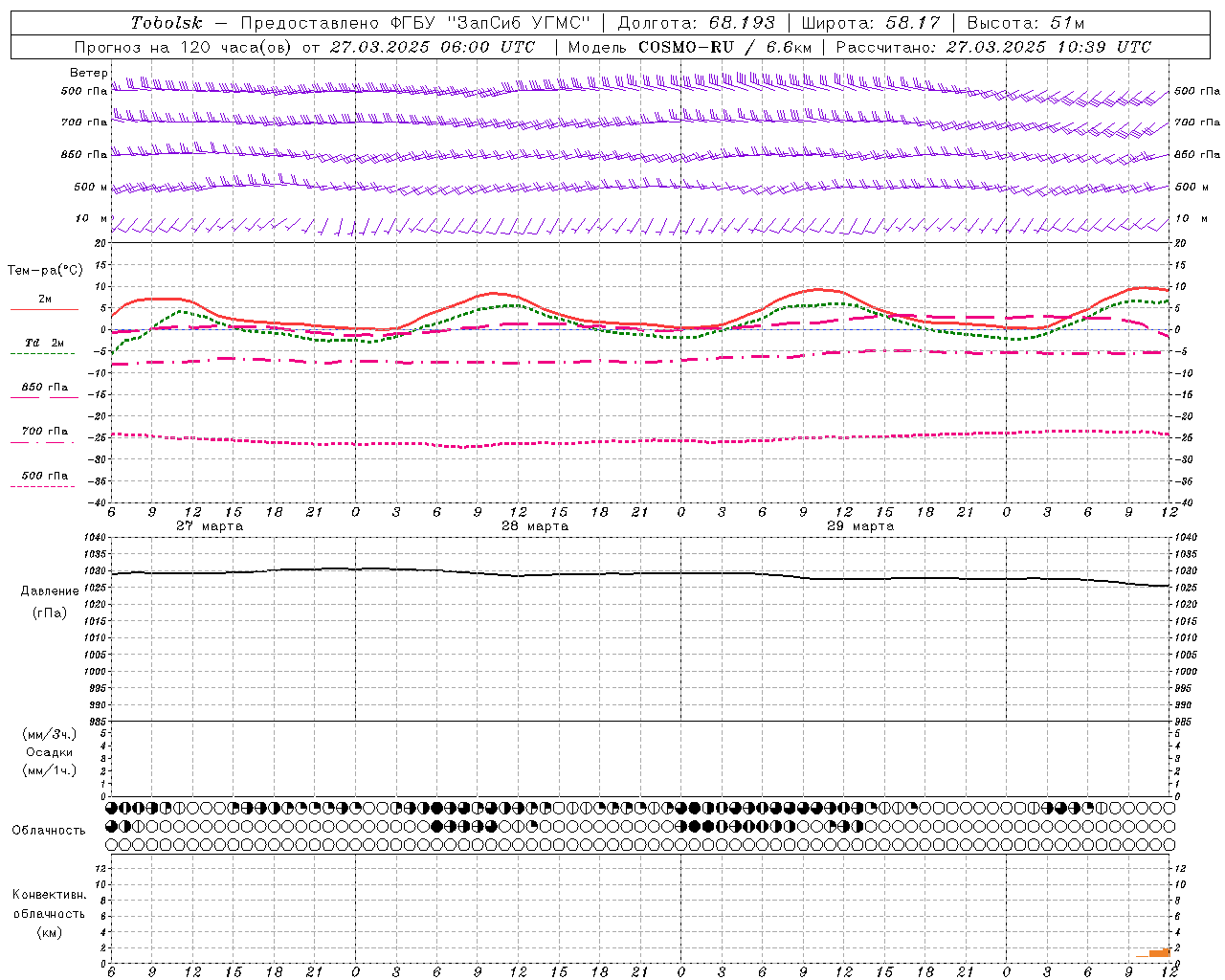Click the (мм/1ч.) precipitation unit label
Viewport: 1225px width, 980px height.
click(50, 770)
